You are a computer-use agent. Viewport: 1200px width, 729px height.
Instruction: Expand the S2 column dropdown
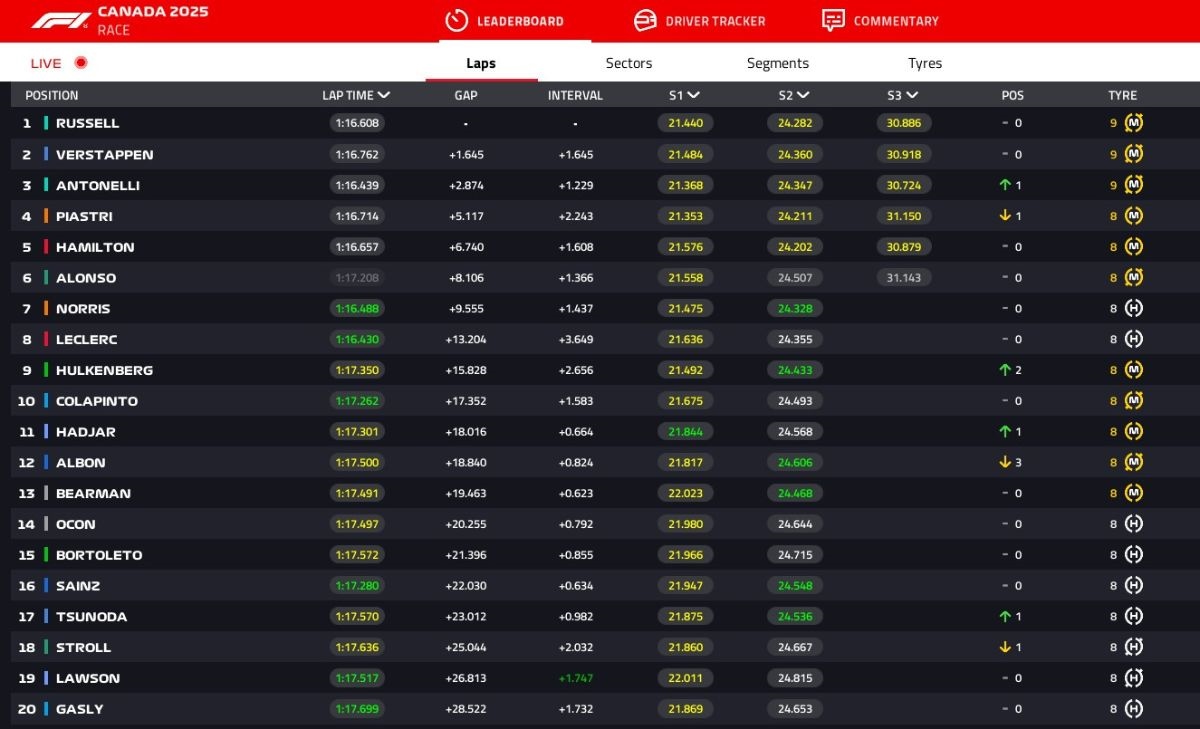coord(803,96)
